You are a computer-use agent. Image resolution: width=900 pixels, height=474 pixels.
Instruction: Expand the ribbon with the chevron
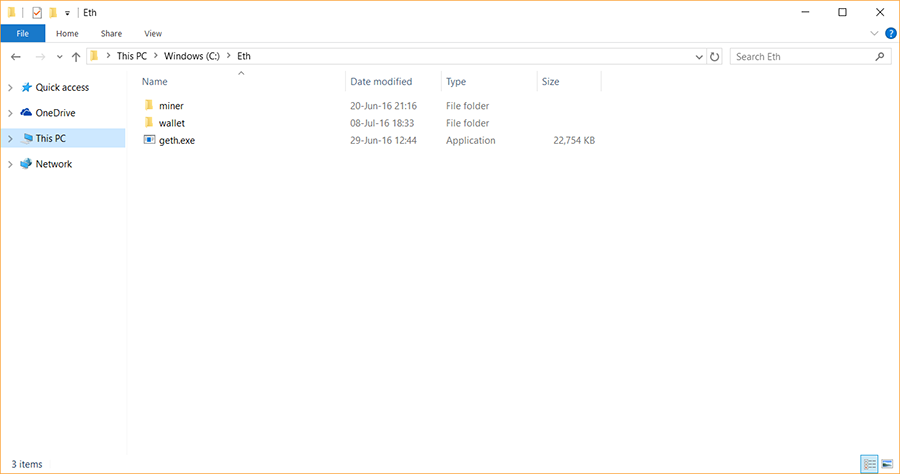tap(874, 33)
